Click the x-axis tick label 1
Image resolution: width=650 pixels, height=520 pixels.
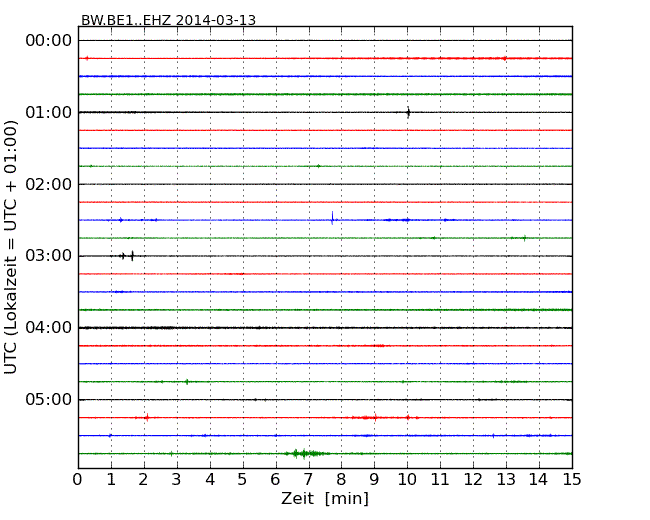[x=111, y=479]
